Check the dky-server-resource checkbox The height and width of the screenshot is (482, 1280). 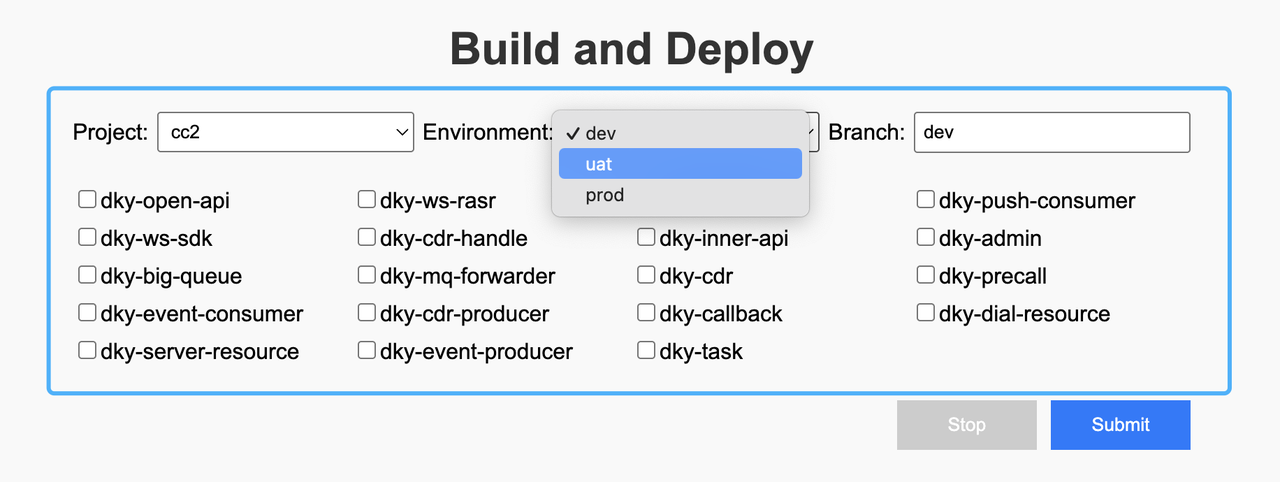87,351
